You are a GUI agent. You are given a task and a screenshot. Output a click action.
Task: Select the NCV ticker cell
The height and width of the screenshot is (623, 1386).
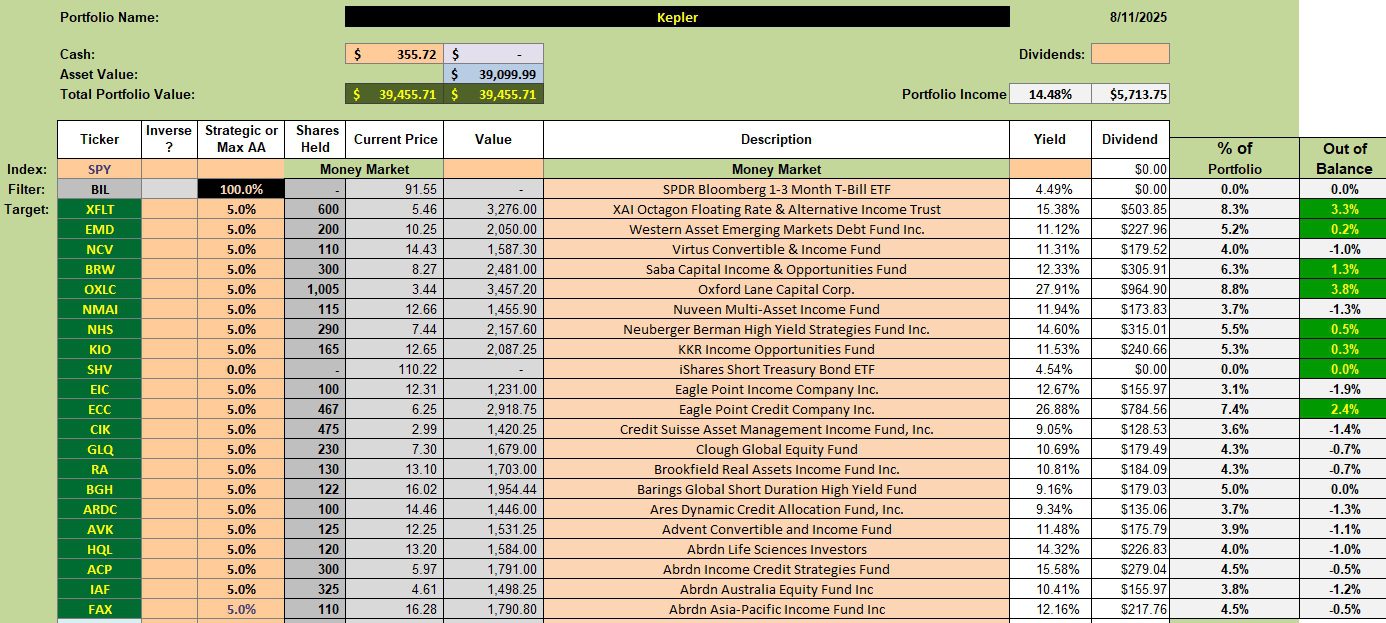(99, 249)
